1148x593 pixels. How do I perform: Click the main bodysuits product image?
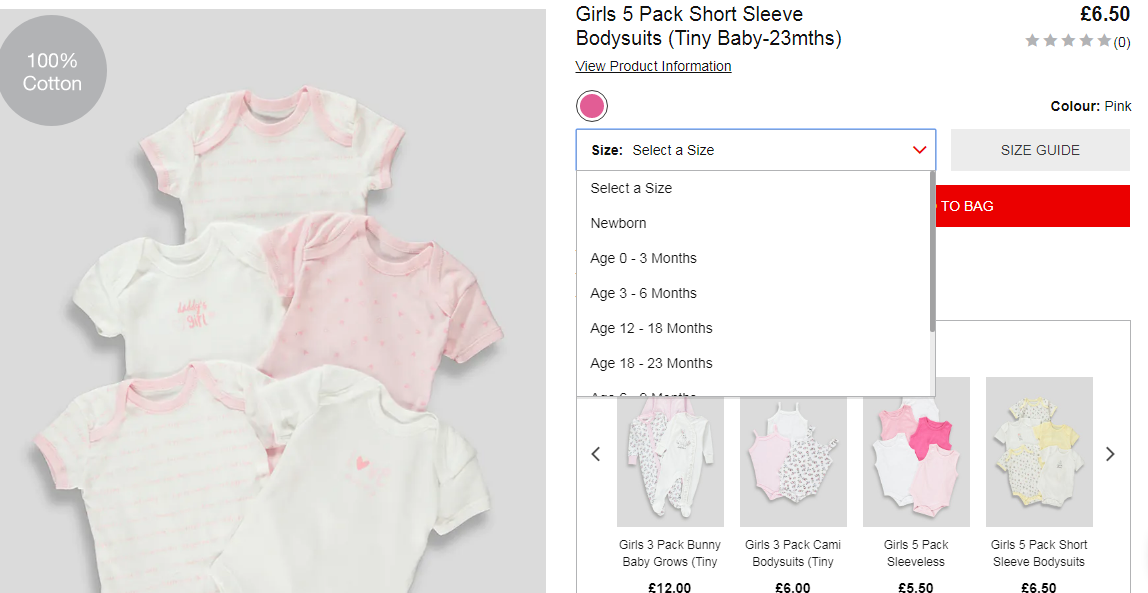point(272,301)
